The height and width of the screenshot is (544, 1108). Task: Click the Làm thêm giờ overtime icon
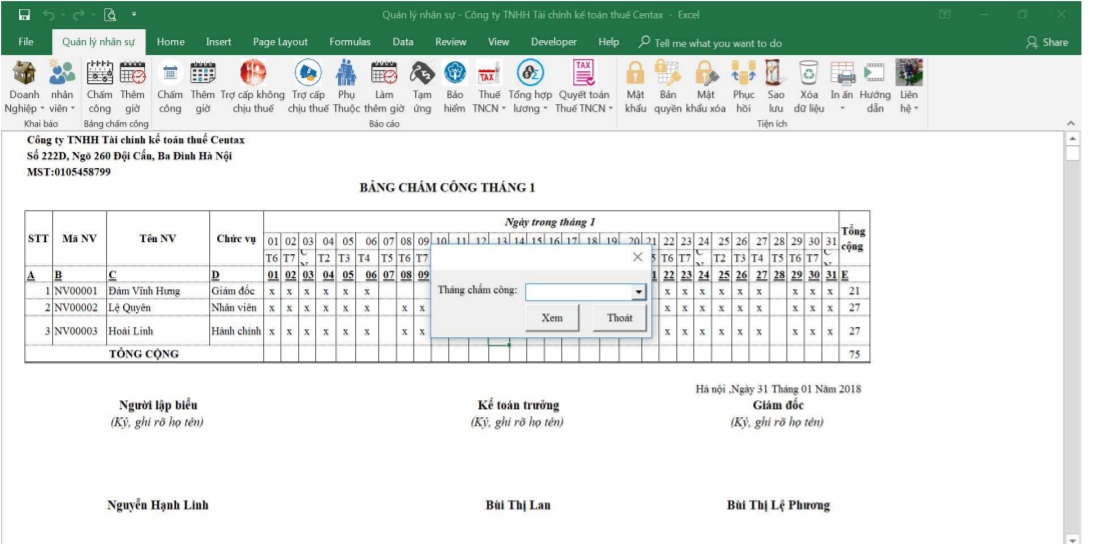click(x=384, y=74)
